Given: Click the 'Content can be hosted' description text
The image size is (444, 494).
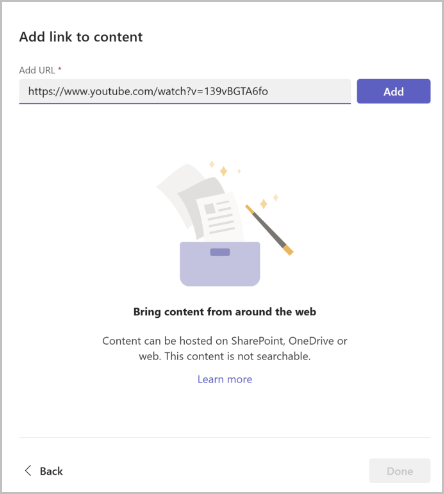Looking at the screenshot, I should (x=225, y=348).
